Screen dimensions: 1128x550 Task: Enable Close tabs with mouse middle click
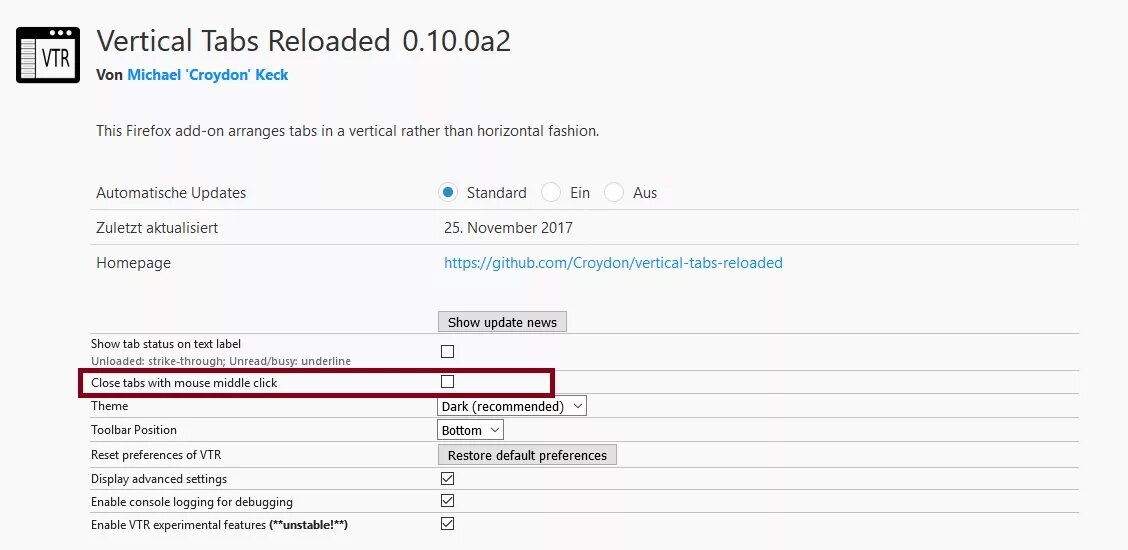(x=447, y=381)
